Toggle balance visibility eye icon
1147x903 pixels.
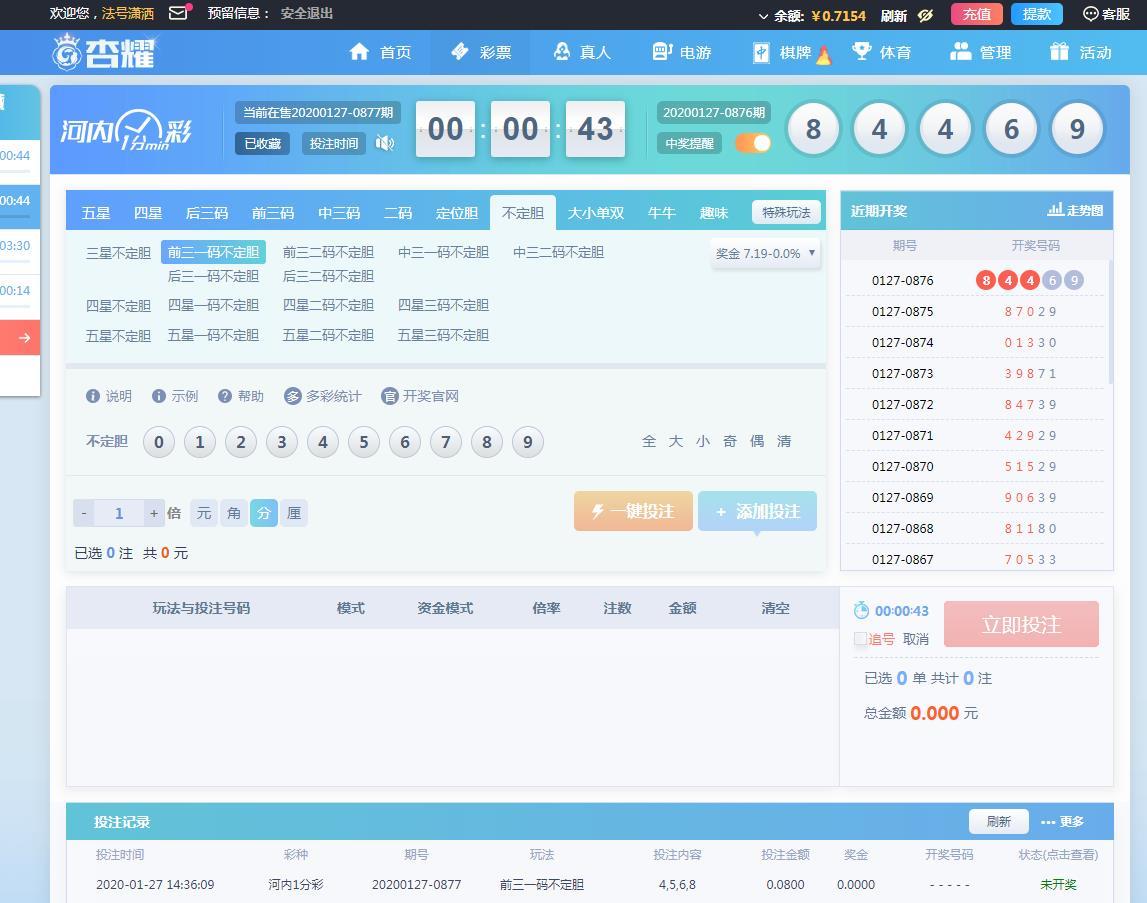pyautogui.click(x=926, y=15)
